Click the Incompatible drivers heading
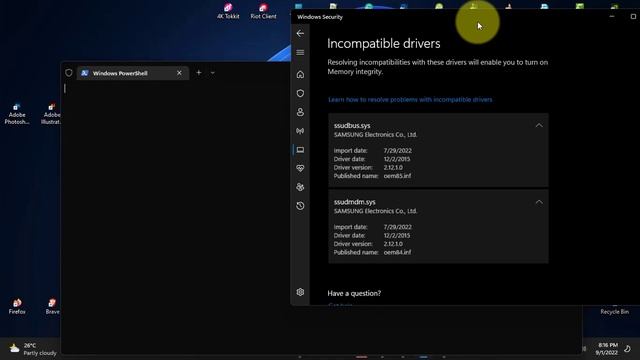640x360 pixels. [x=384, y=44]
